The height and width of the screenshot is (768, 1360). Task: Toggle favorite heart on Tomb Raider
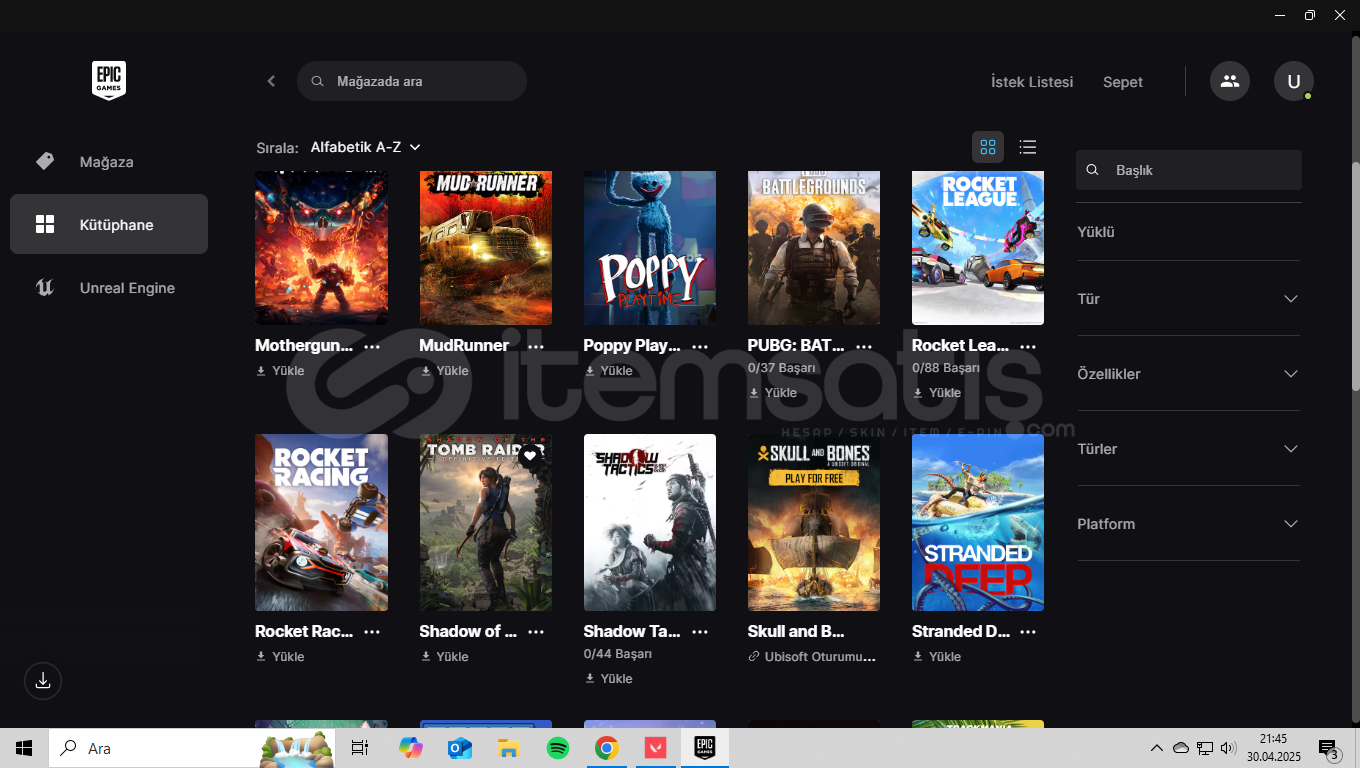[530, 456]
